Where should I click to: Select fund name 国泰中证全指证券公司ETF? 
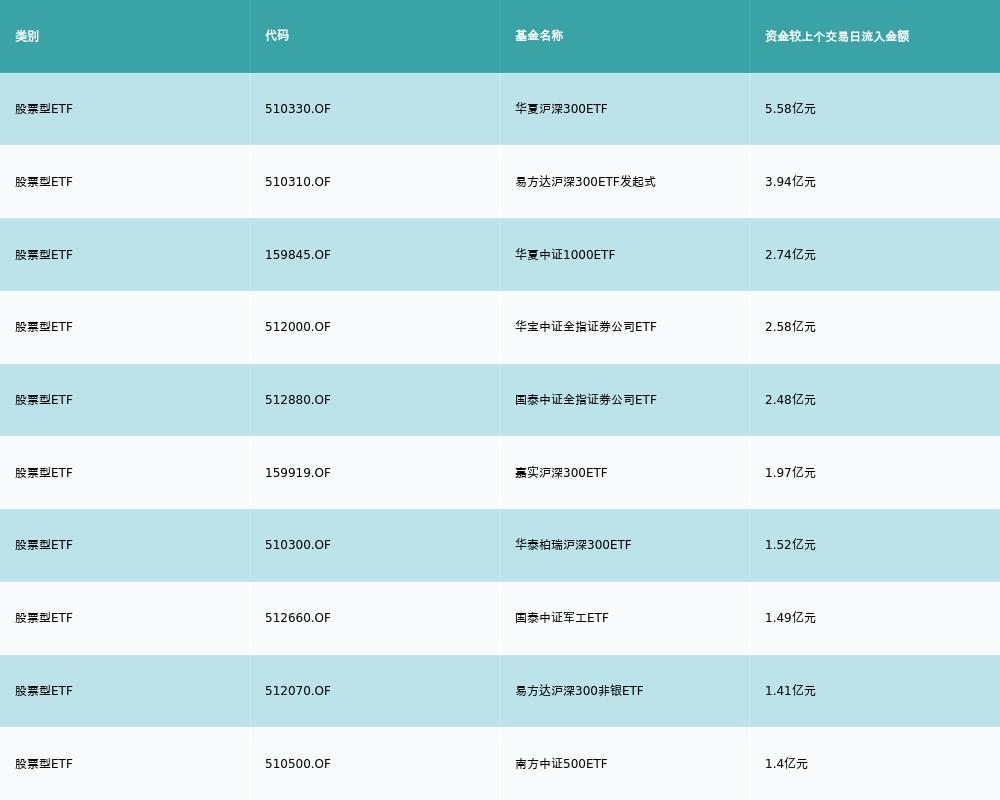tap(585, 400)
